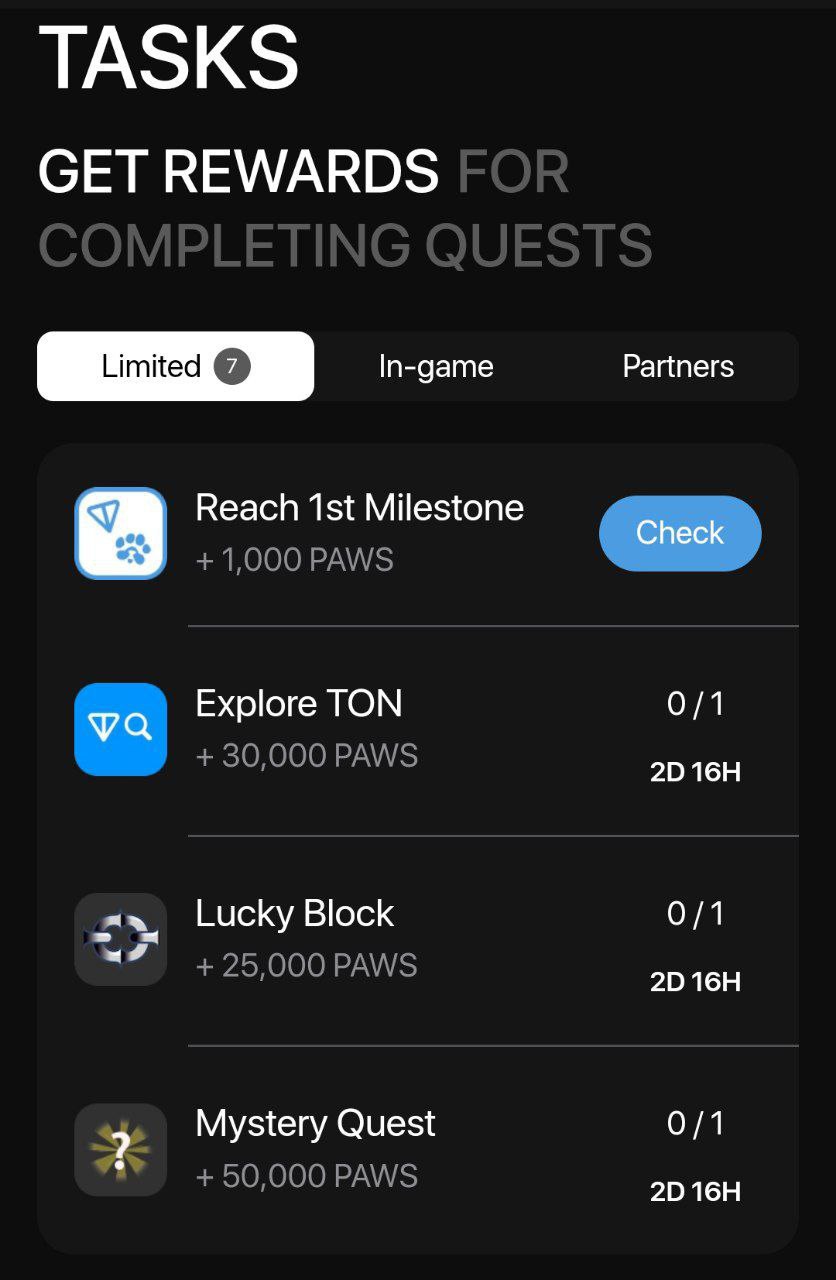Tap the Lucky Block arrows icon
Screen dimensions: 836x1280
pos(121,939)
